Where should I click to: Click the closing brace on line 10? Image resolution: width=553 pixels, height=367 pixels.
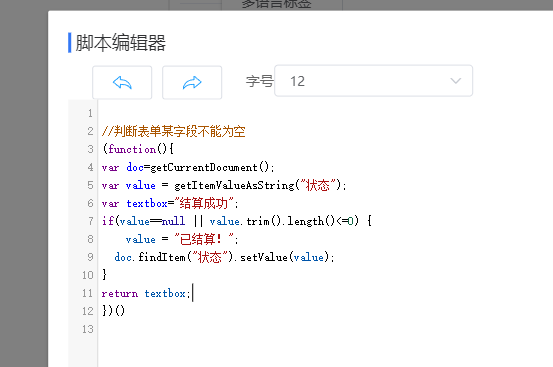pos(104,275)
